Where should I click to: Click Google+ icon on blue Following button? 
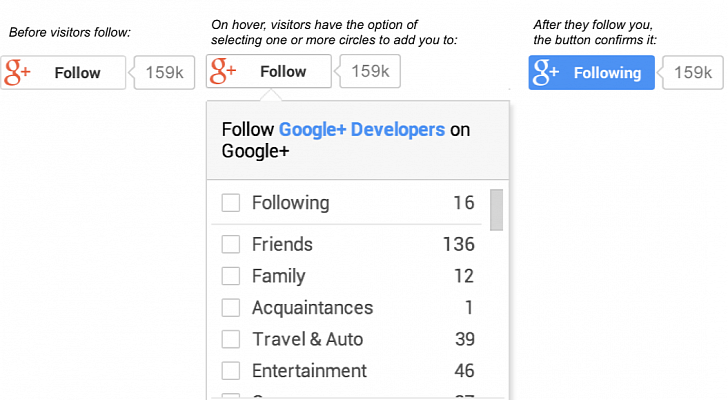(x=546, y=73)
